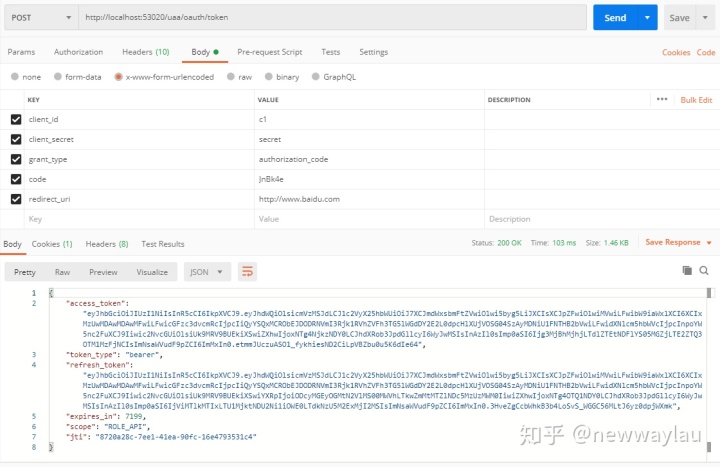Switch to the Params tab

[21, 52]
